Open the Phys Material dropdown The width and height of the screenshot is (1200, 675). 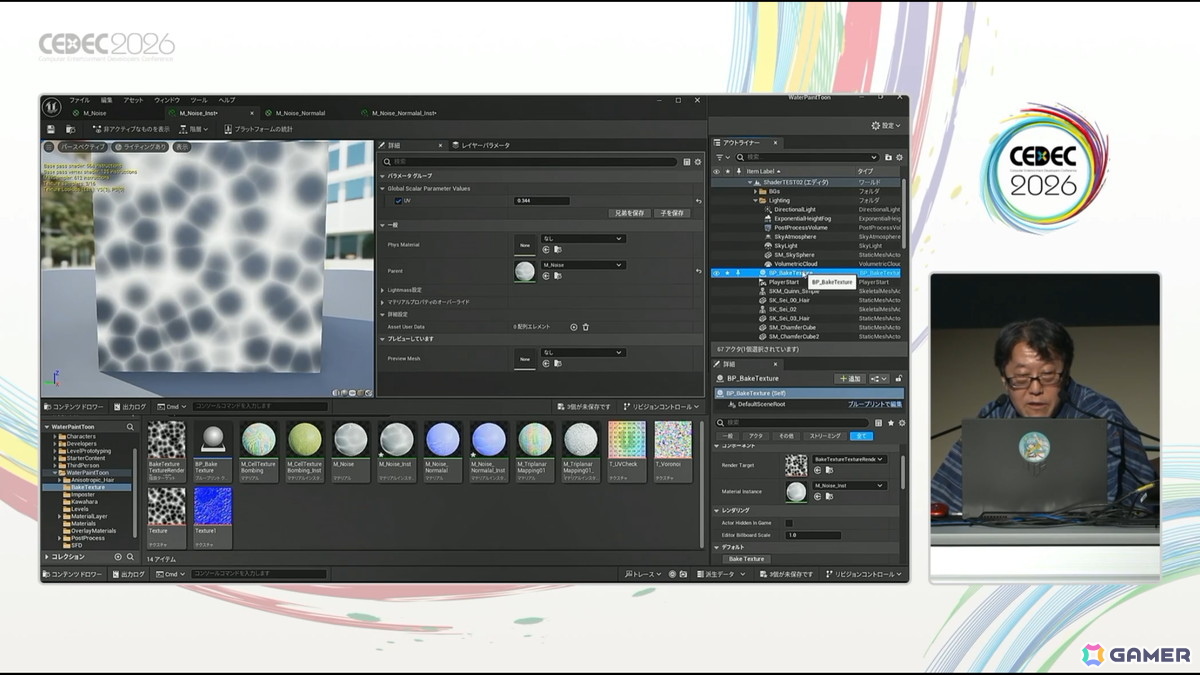tap(583, 238)
